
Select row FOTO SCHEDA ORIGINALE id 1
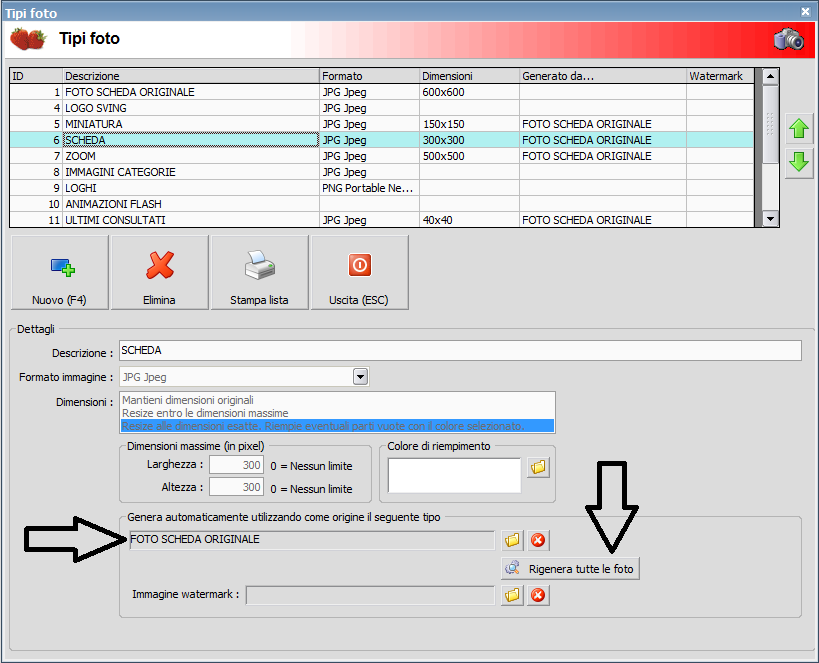click(382, 92)
